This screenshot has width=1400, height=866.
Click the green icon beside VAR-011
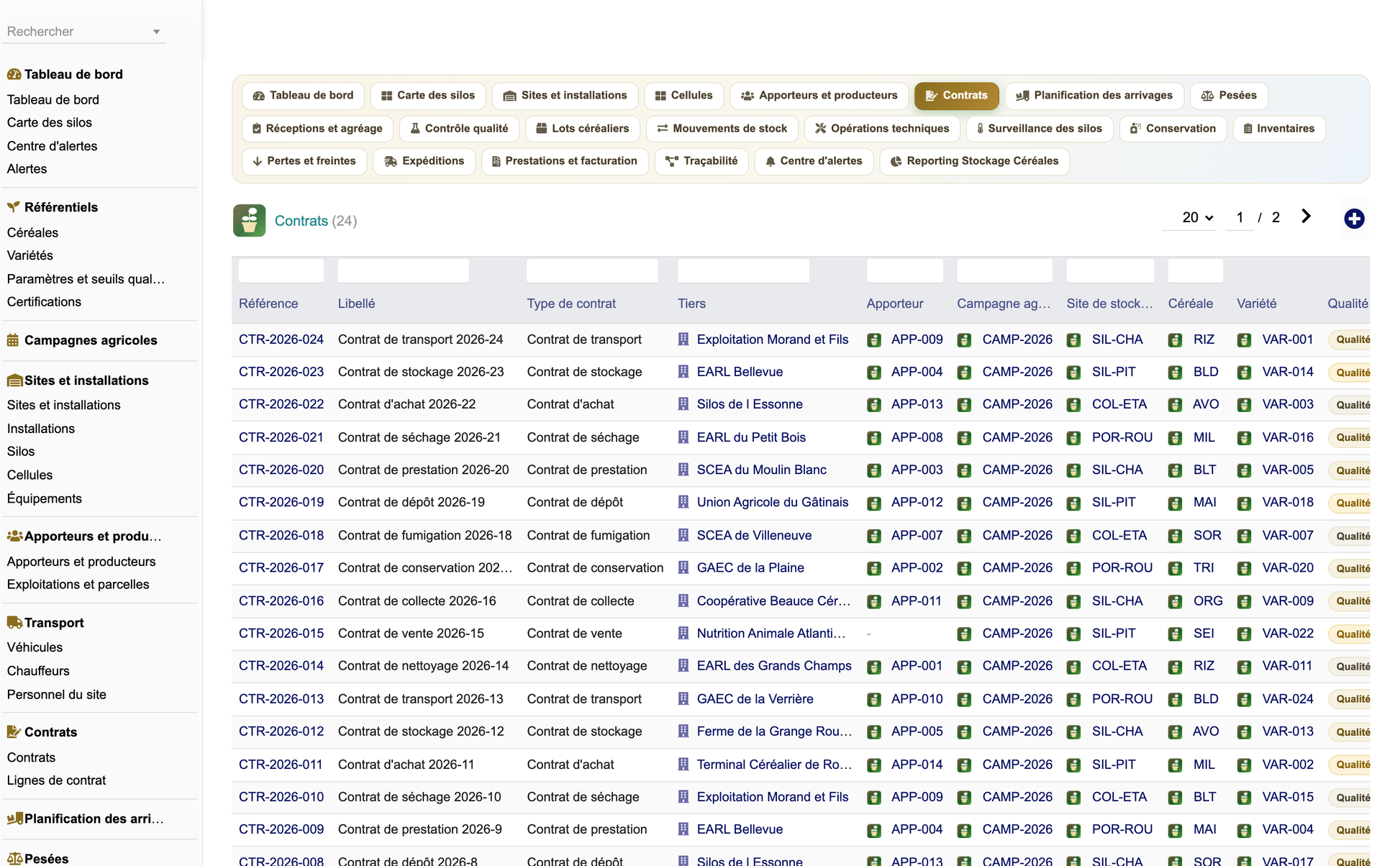point(1244,667)
